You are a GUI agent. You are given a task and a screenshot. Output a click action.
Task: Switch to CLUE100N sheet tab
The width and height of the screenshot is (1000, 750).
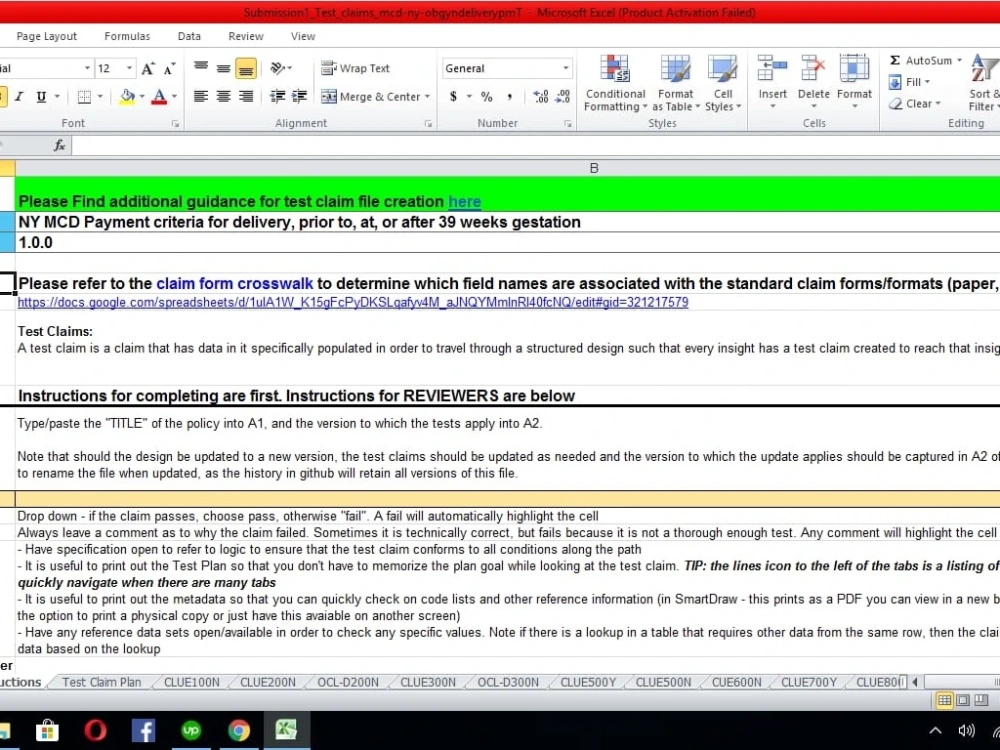click(191, 682)
